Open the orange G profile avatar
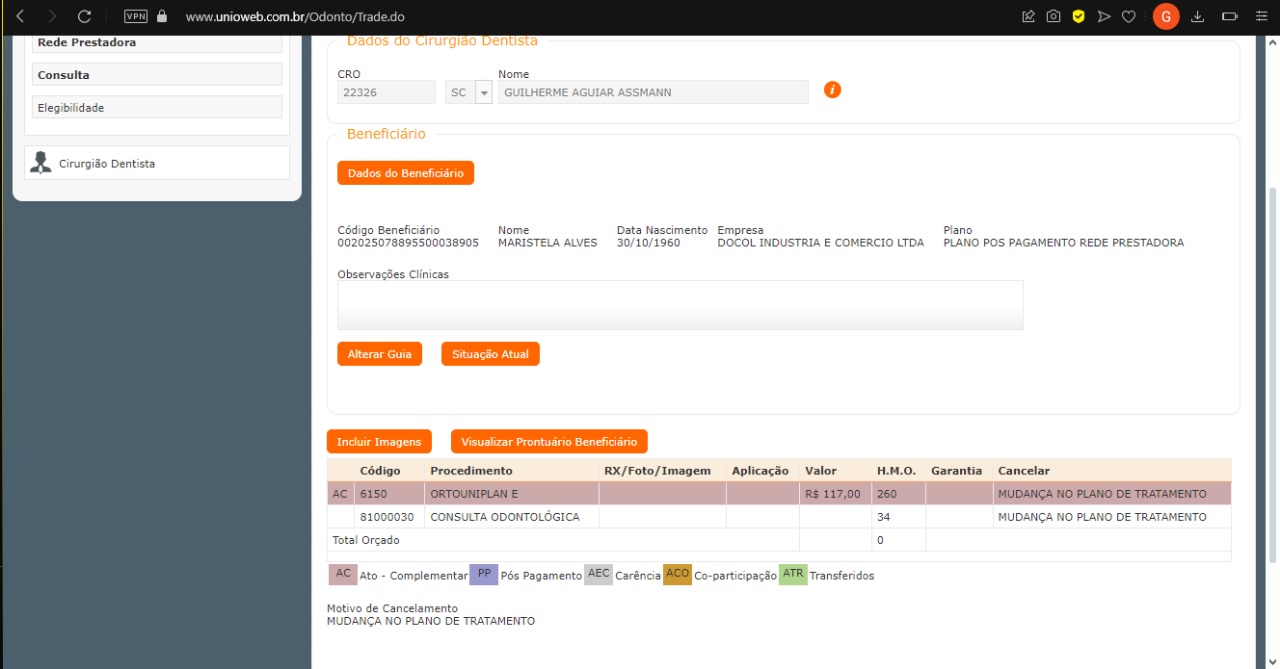The image size is (1280, 669). point(1165,17)
